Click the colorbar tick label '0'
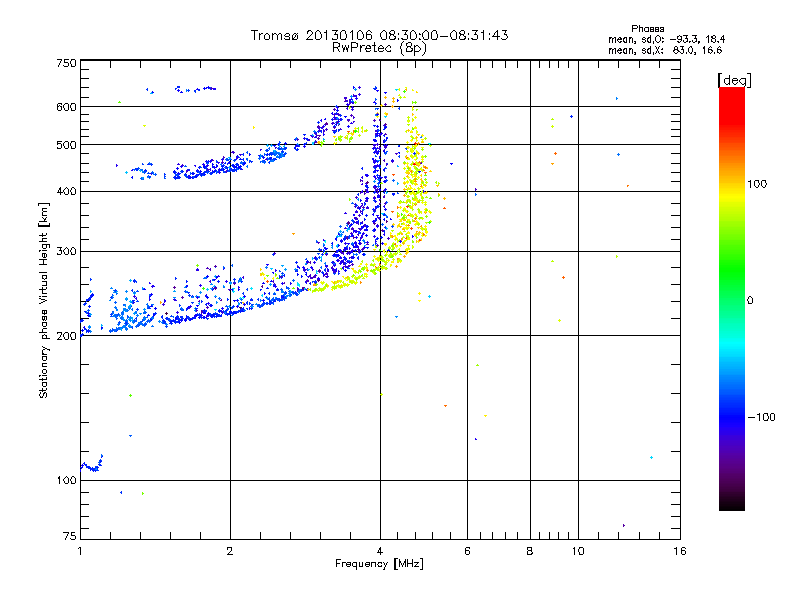This screenshot has width=800, height=600. tap(750, 300)
